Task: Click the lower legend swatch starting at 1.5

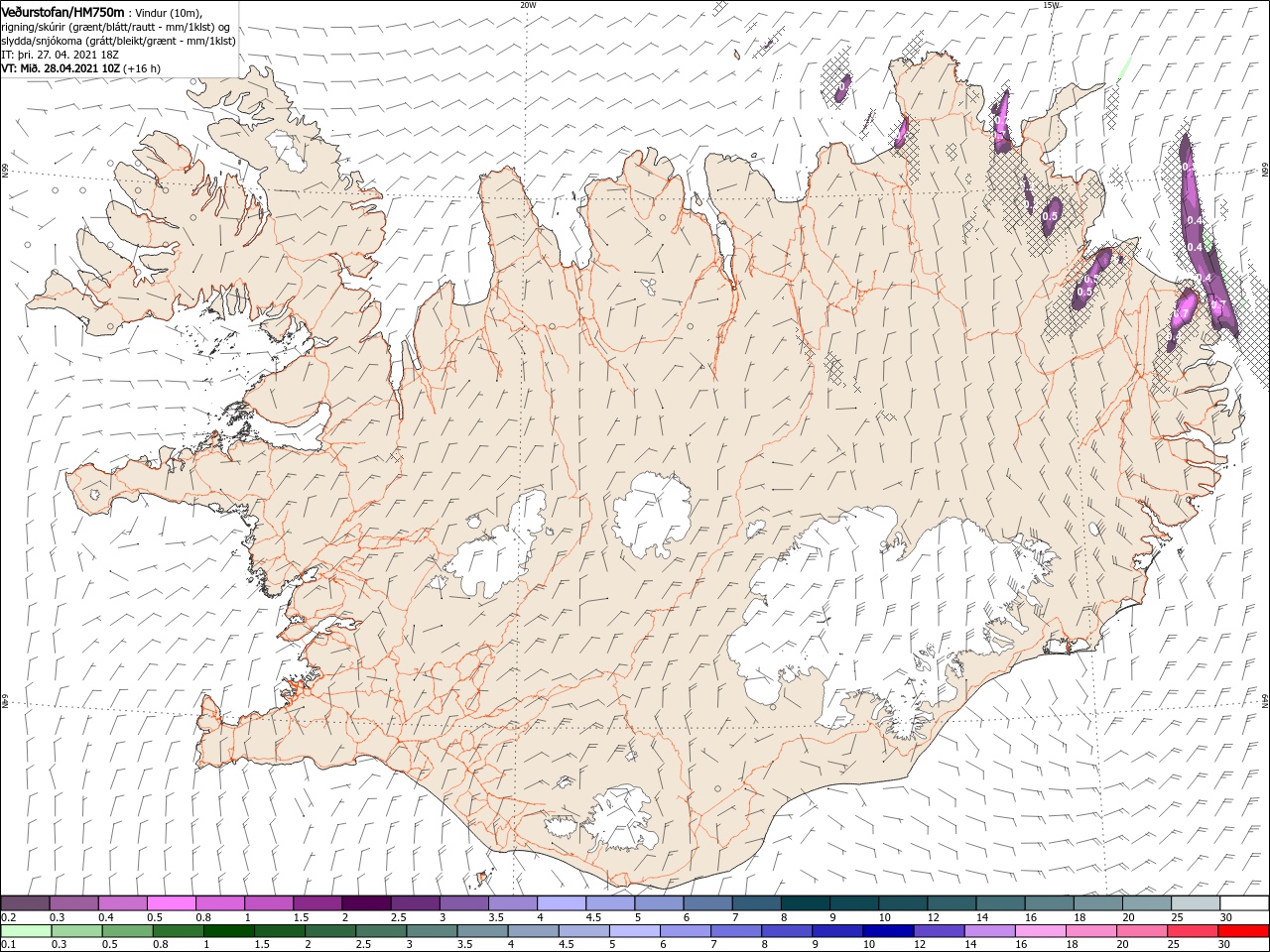Action: (279, 931)
